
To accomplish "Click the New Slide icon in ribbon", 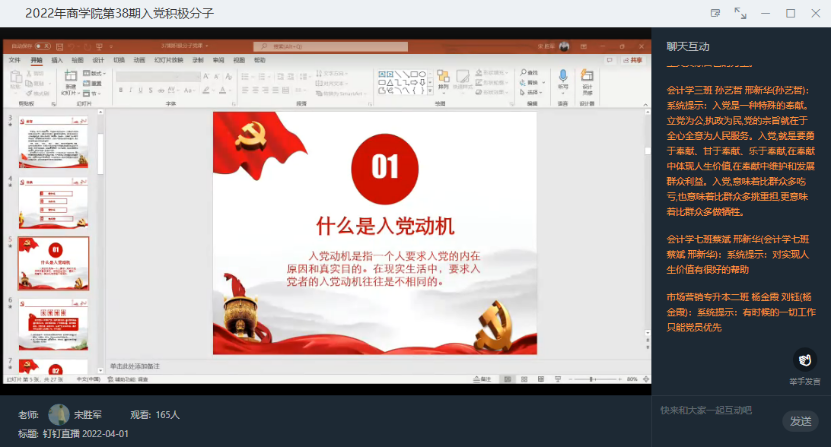I will point(71,81).
